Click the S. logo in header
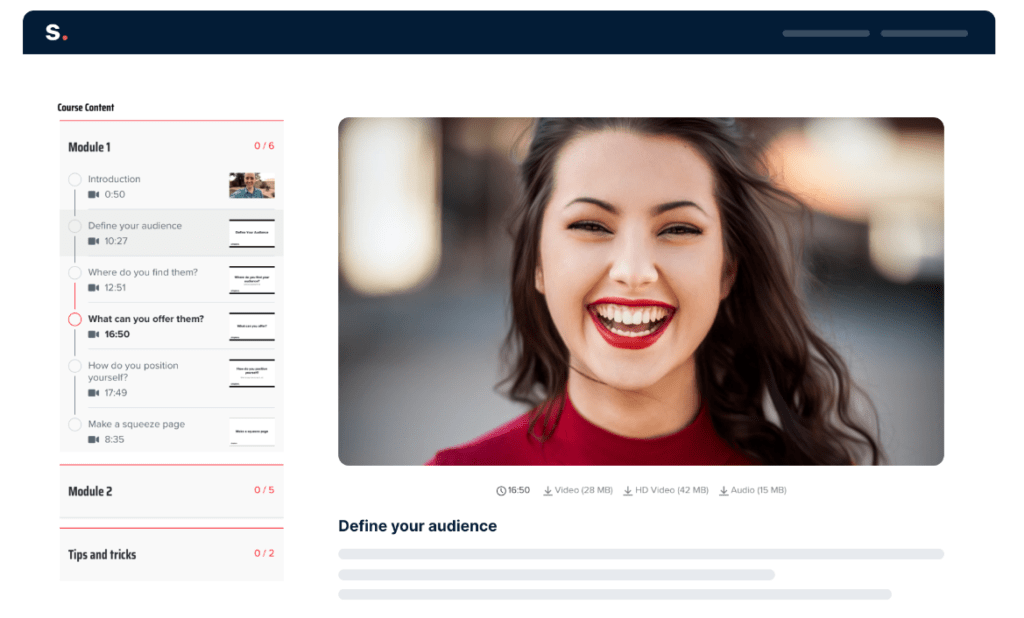Screen dimensions: 1024x618 (x=56, y=32)
